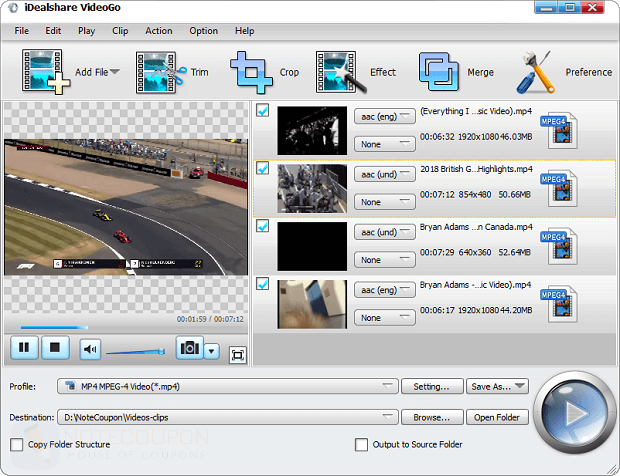Screen dimensions: 620x476
Task: Select the Bryan Adams Canada black thumbnail
Action: click(312, 246)
